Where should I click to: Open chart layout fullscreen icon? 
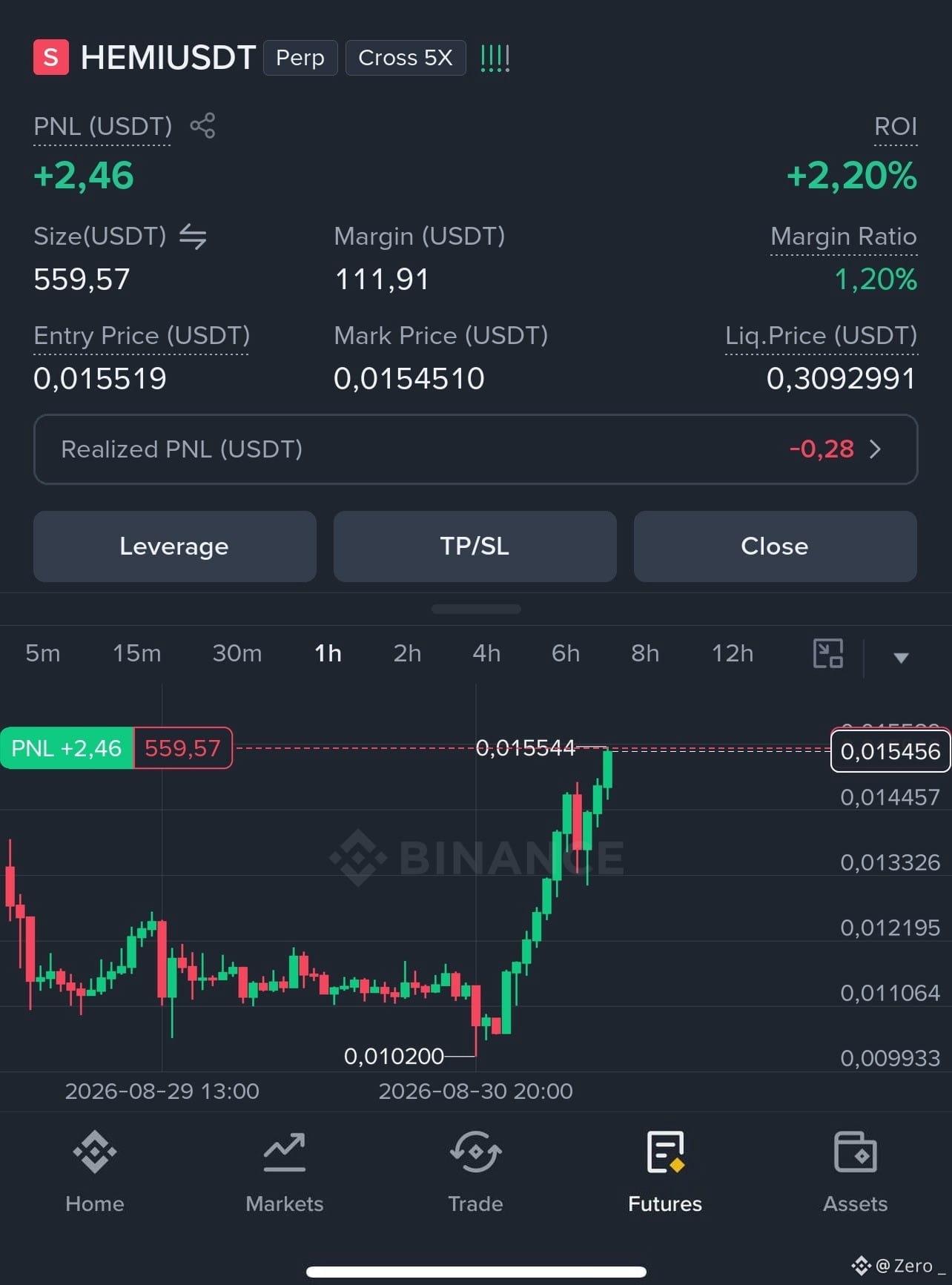(x=828, y=653)
